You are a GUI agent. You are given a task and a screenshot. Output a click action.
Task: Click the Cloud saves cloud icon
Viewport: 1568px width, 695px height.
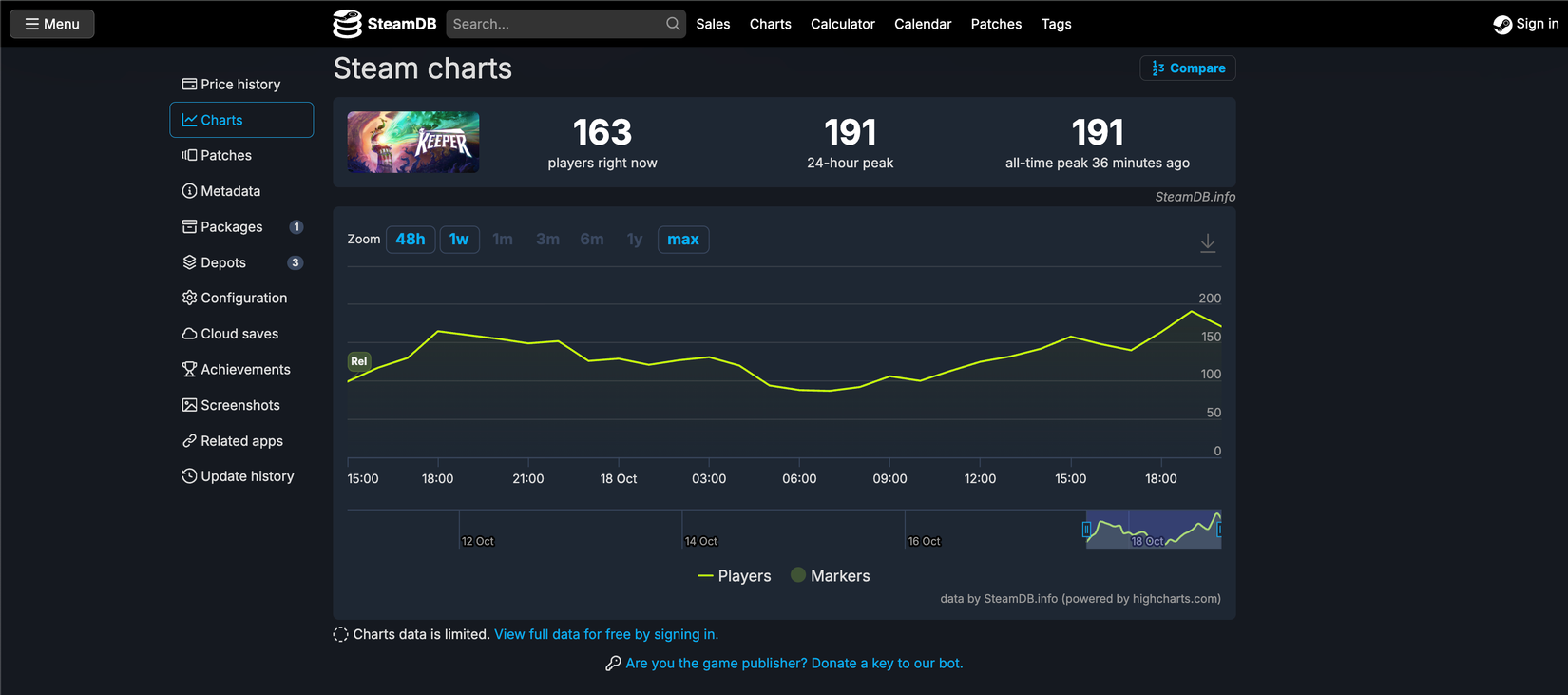tap(189, 334)
